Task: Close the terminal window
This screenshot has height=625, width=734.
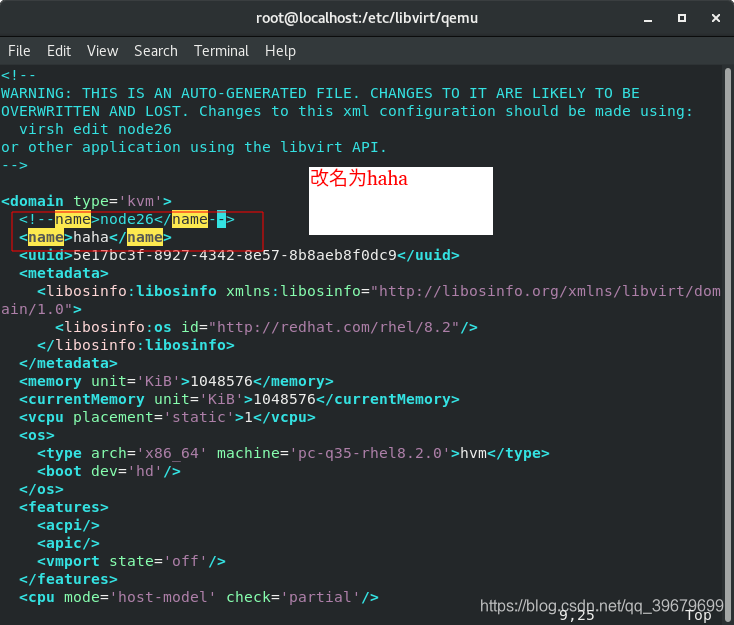Action: point(716,18)
